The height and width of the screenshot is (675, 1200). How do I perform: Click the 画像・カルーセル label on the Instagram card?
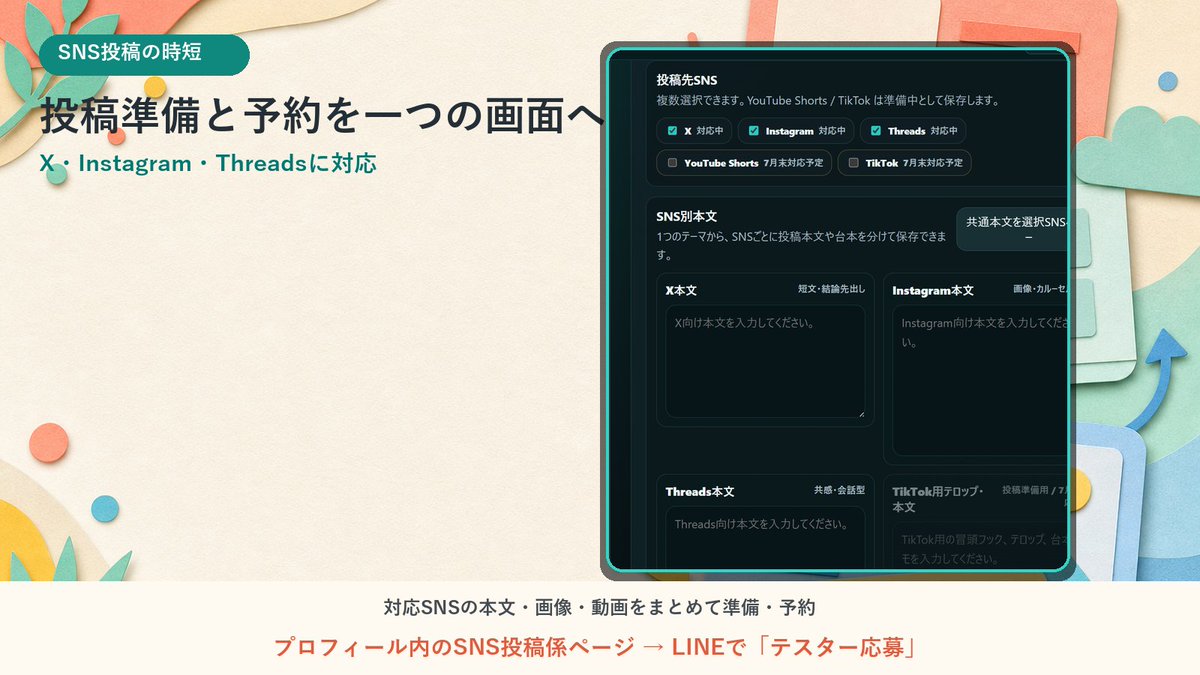point(1041,289)
